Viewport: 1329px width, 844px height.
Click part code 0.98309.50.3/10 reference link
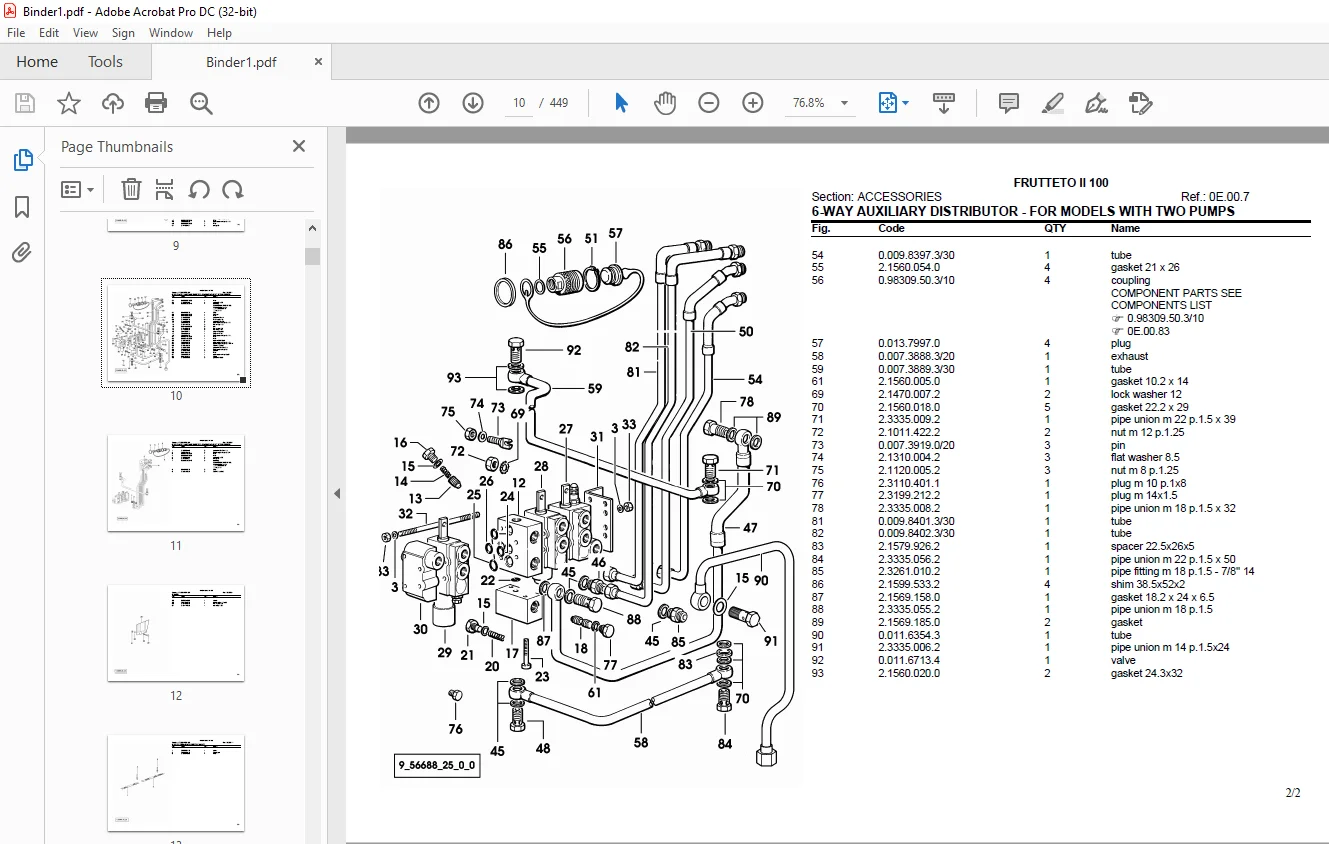tap(1165, 318)
